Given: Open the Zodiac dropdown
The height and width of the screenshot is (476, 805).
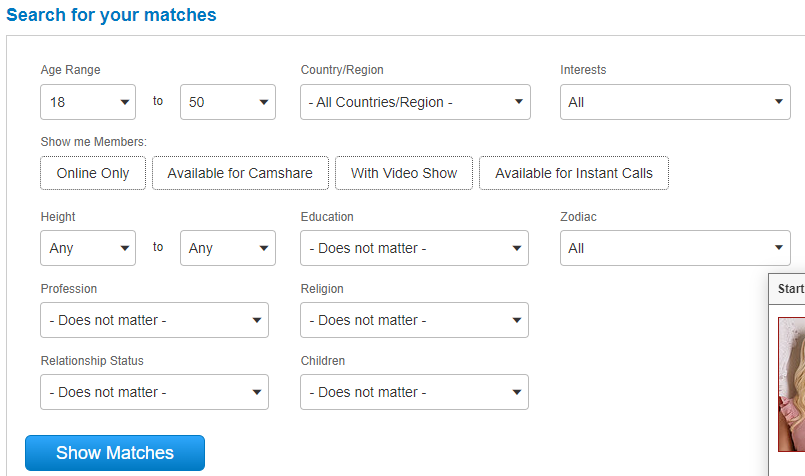Looking at the screenshot, I should [x=675, y=248].
